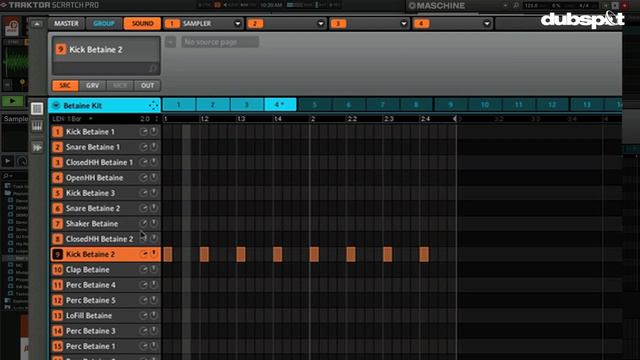This screenshot has height=360, width=640.
Task: Select sound slot number 4 orange pad
Action: [x=58, y=178]
